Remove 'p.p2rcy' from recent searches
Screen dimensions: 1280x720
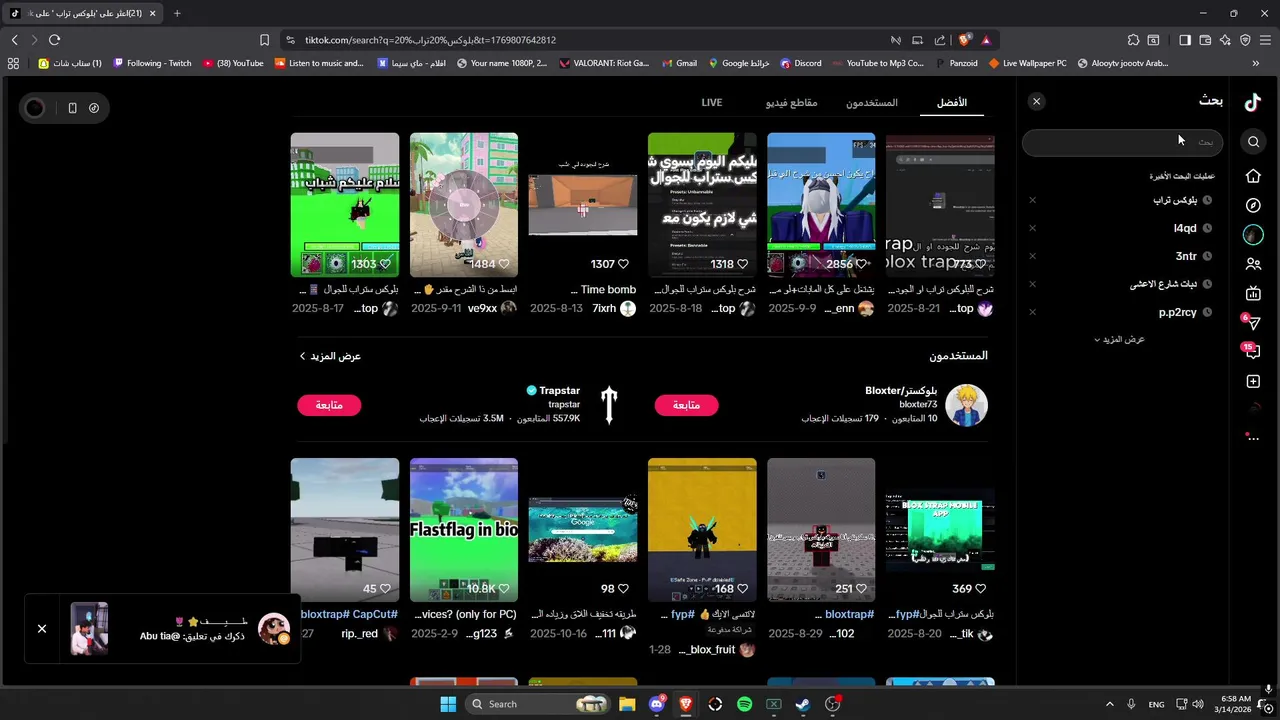(x=1033, y=312)
